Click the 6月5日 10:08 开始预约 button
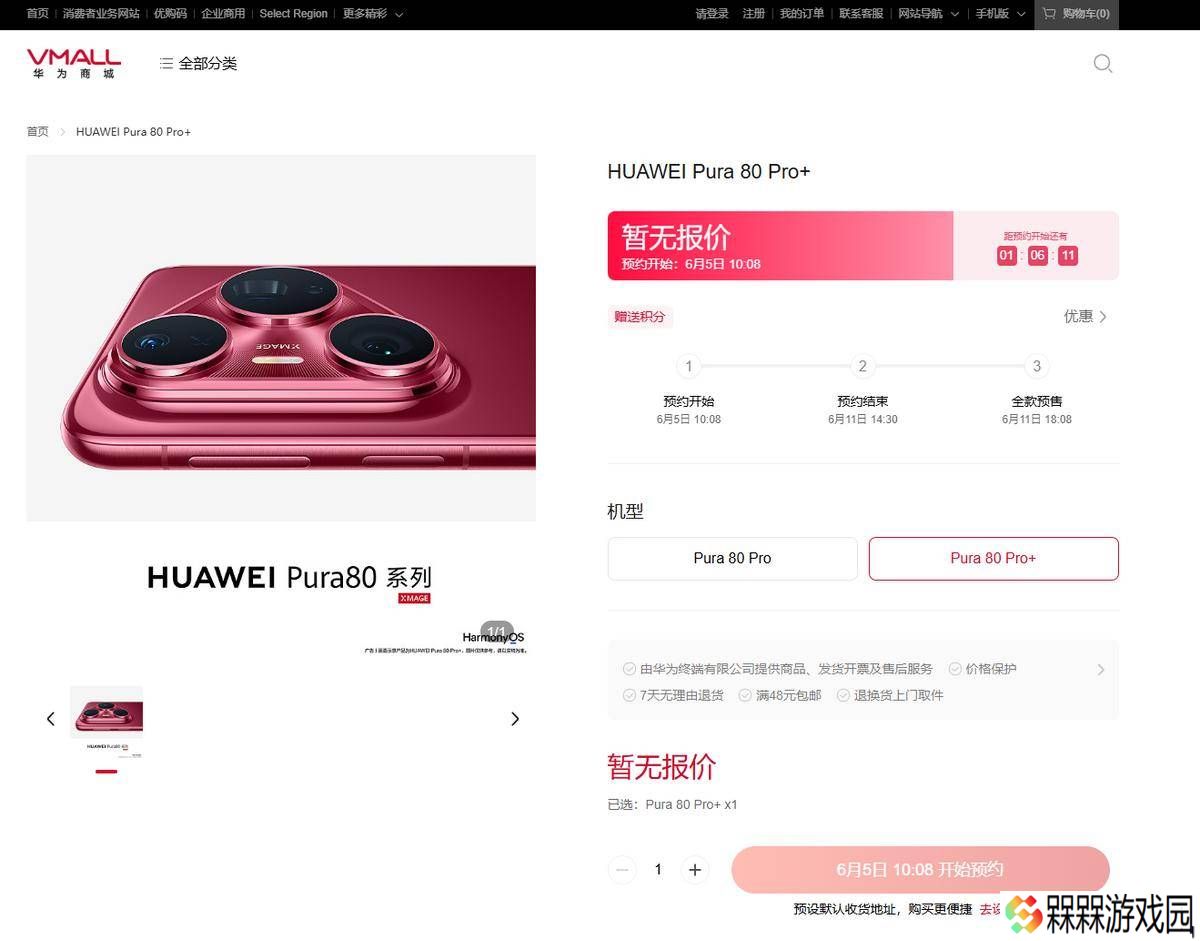Image resolution: width=1200 pixels, height=941 pixels. (x=920, y=870)
